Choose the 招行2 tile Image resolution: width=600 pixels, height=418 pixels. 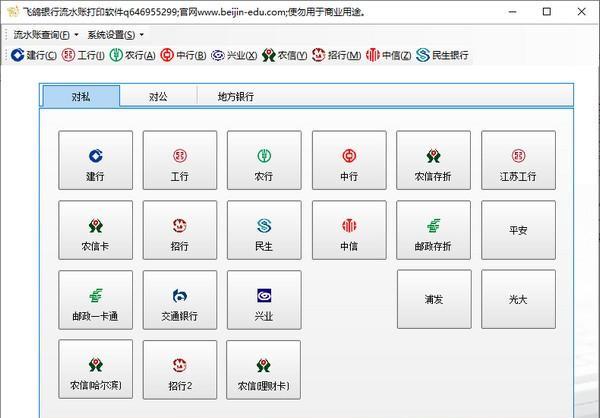pos(180,370)
